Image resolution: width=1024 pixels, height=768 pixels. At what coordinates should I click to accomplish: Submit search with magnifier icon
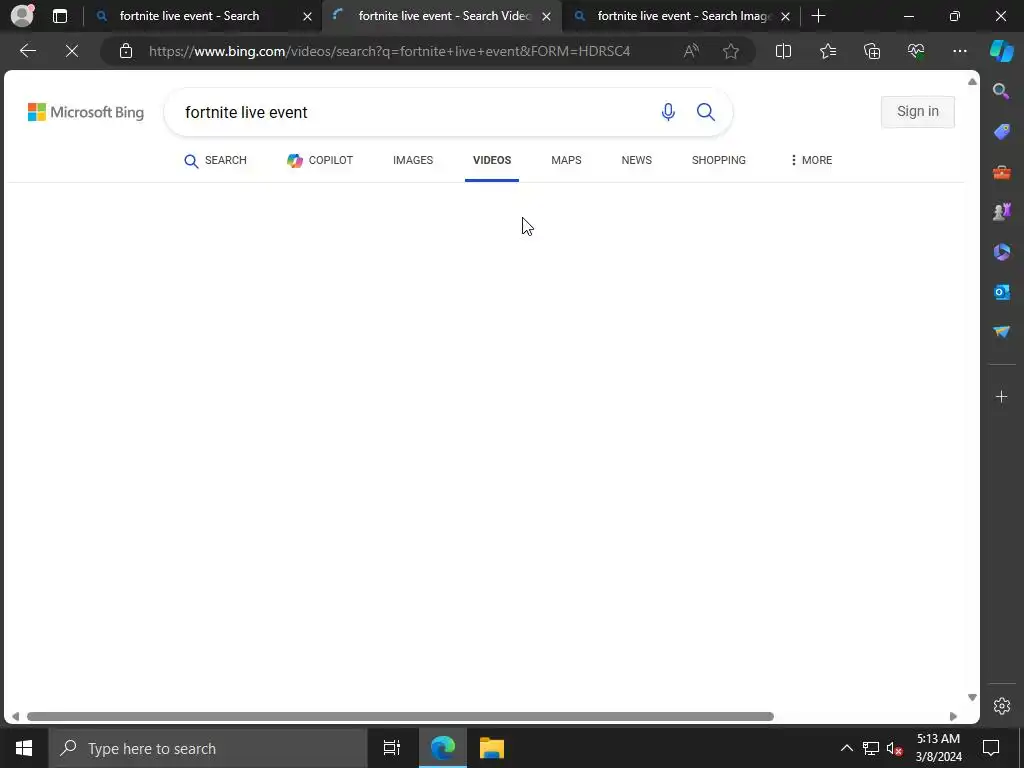705,112
